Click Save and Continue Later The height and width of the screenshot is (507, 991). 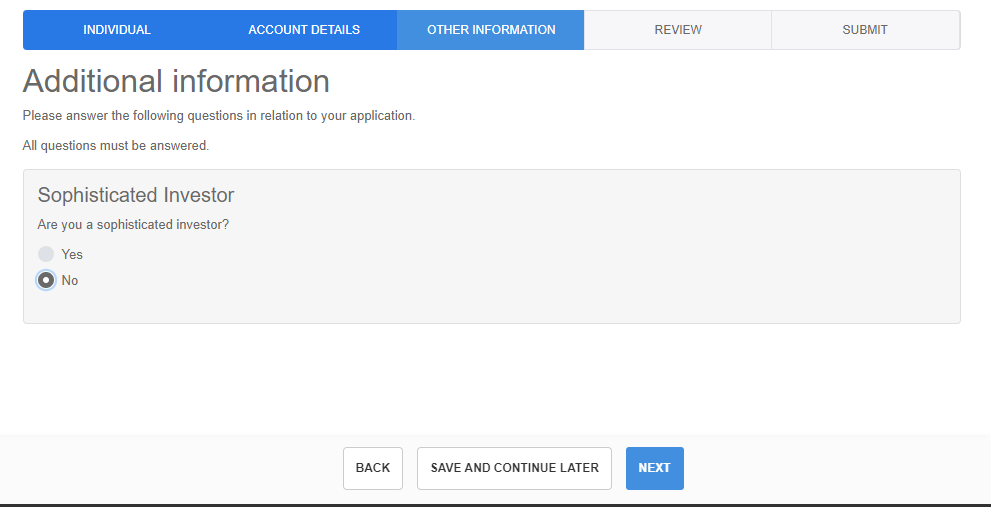pyautogui.click(x=514, y=468)
